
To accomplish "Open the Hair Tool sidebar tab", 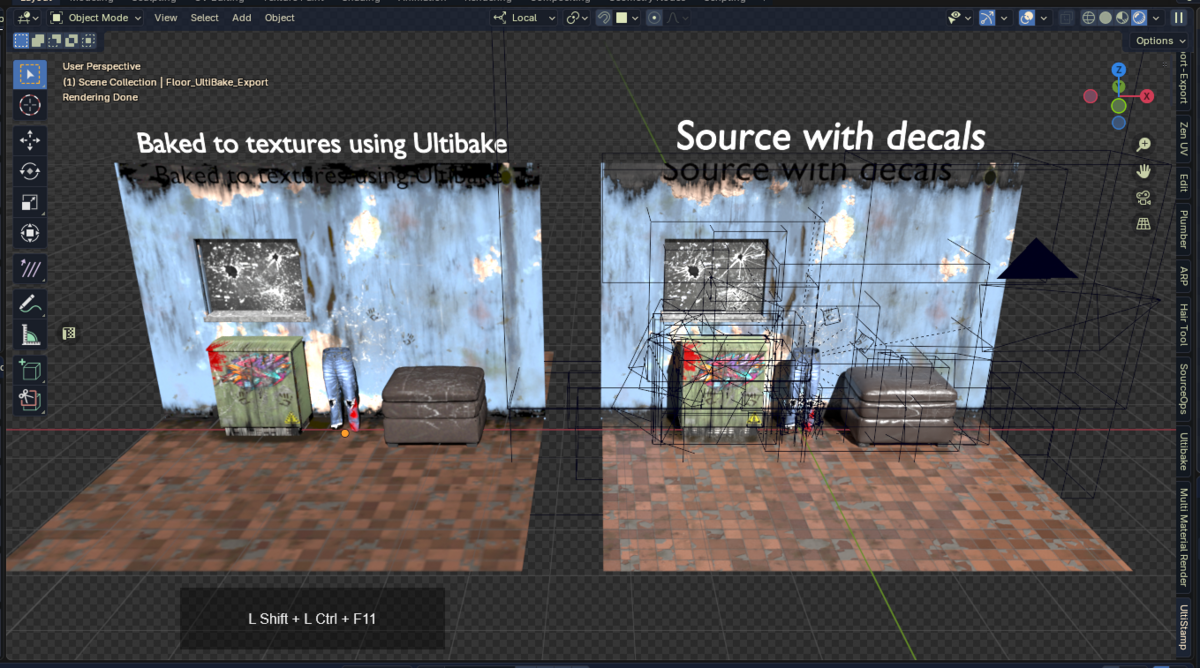I will coord(1185,323).
